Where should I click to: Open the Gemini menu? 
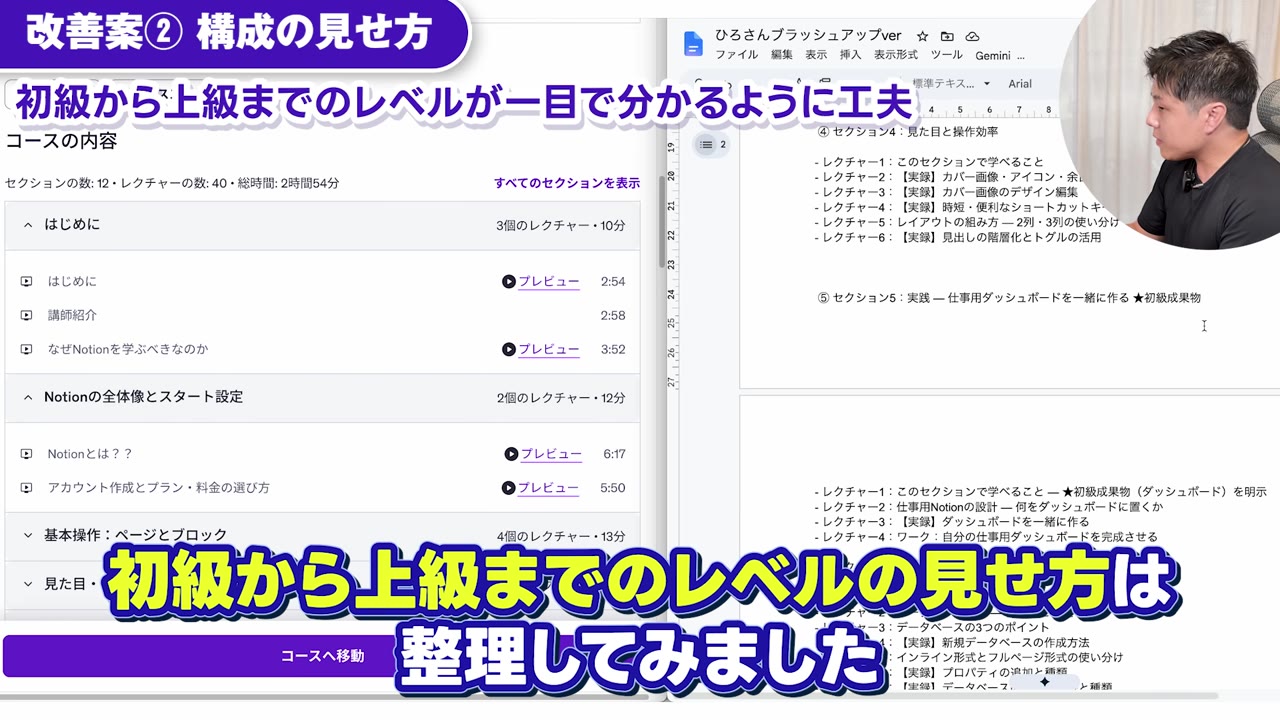coord(993,55)
